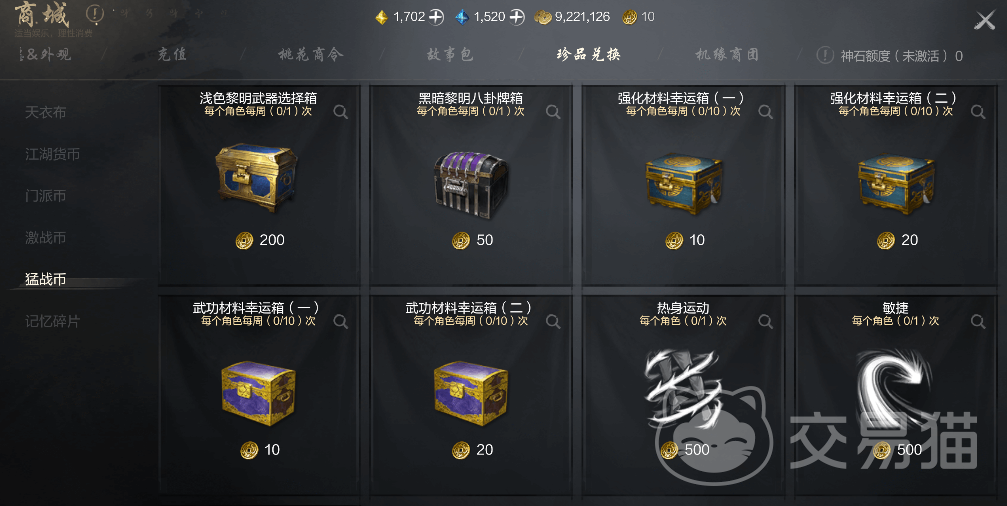
Task: Switch to the 珍品兑换 tab
Action: 588,55
